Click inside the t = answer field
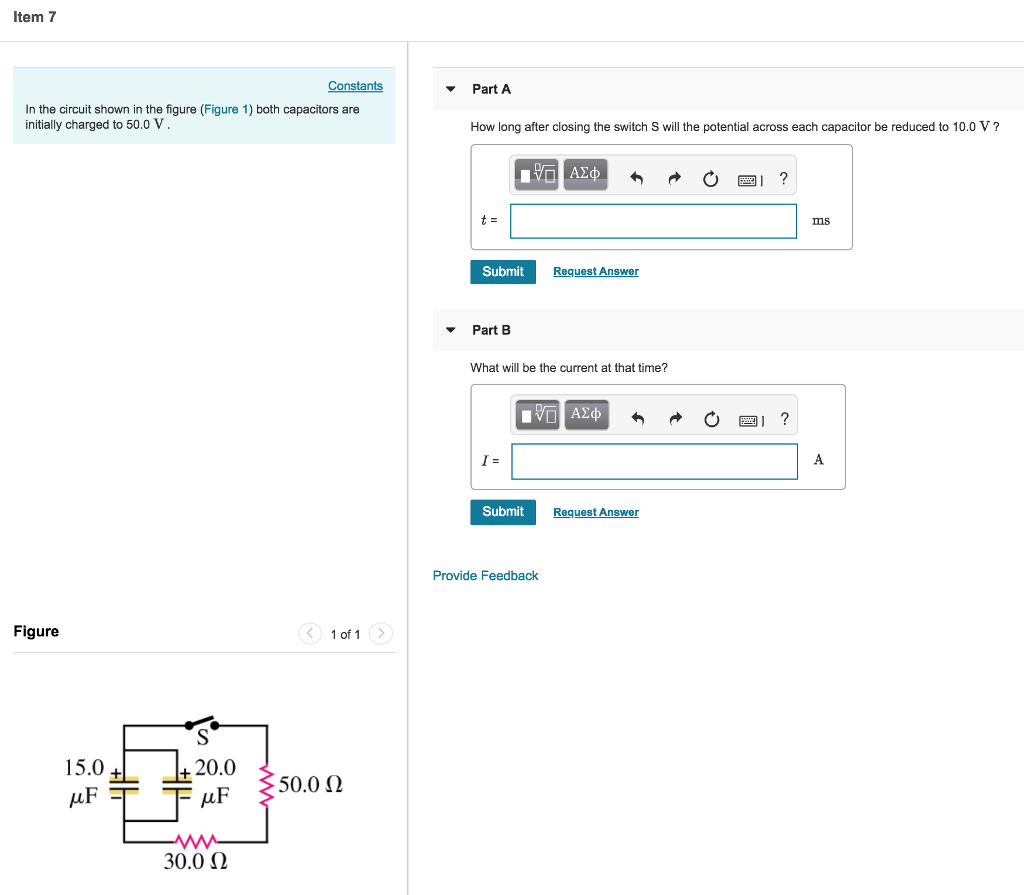The height and width of the screenshot is (895, 1024). coord(652,220)
